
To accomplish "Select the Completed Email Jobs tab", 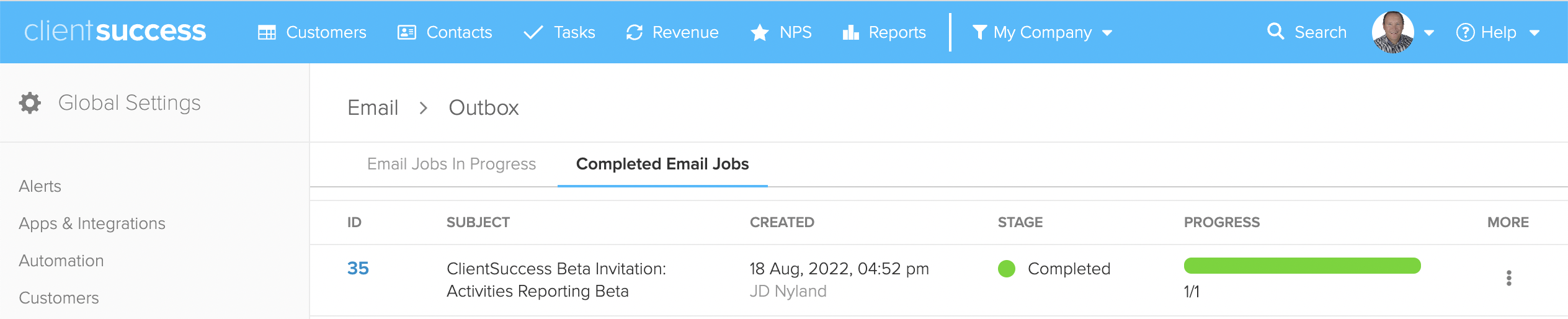I will 662,164.
